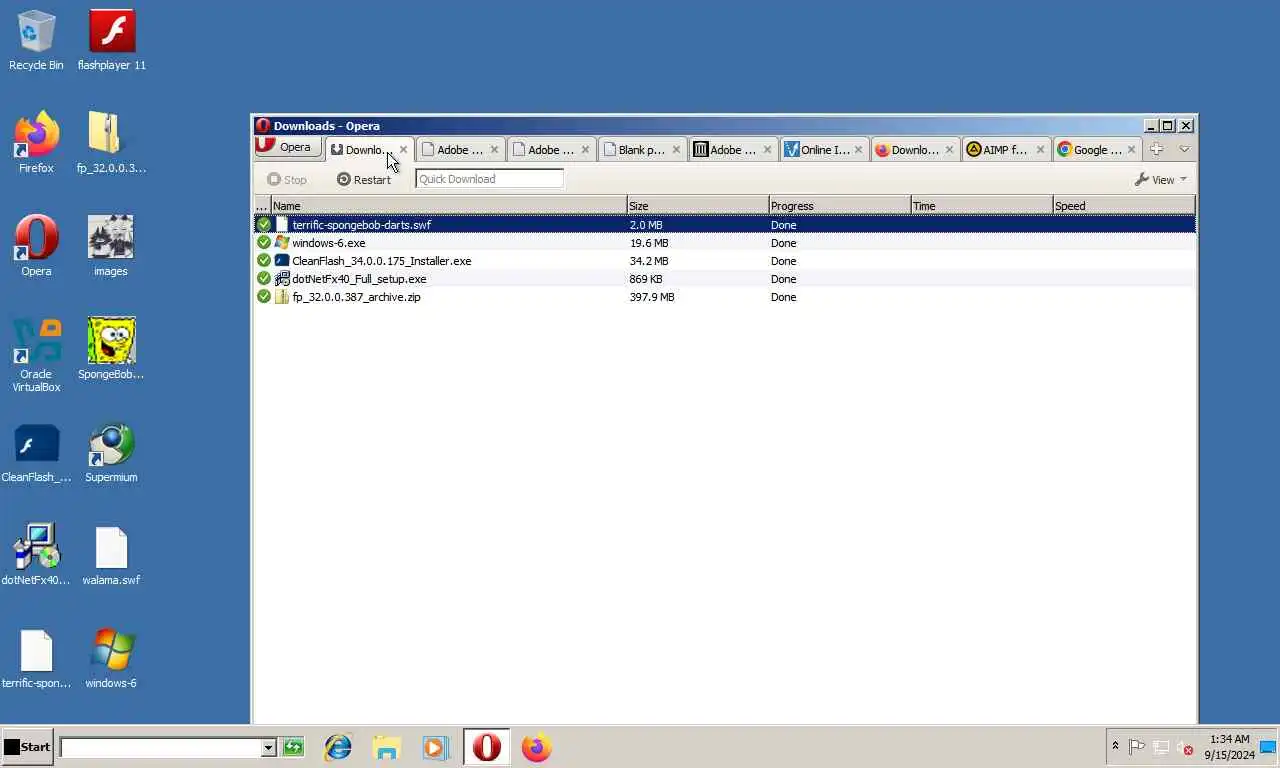Screen dimensions: 1280x768
Task: Click file icon of dotNetFx40_Full_setup.exe
Action: [282, 279]
